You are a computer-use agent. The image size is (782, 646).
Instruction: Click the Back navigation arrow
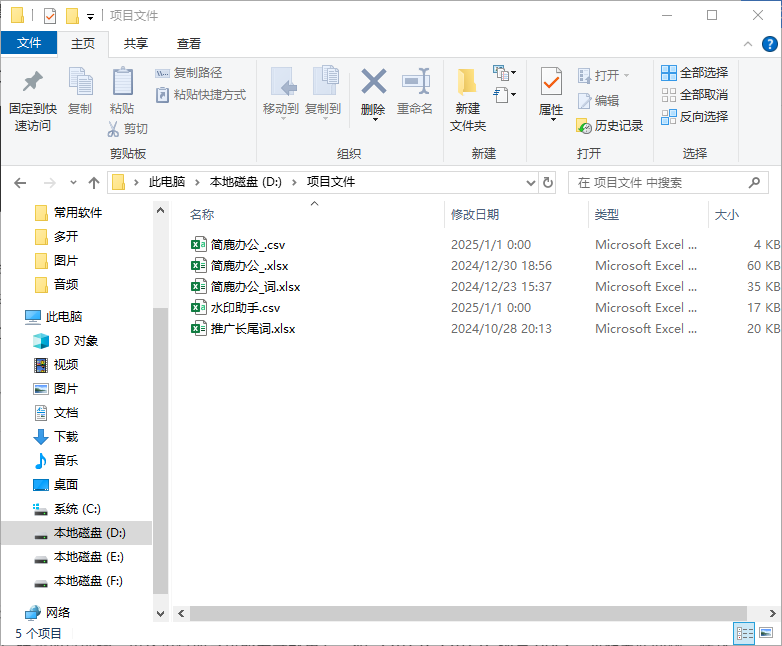click(20, 183)
